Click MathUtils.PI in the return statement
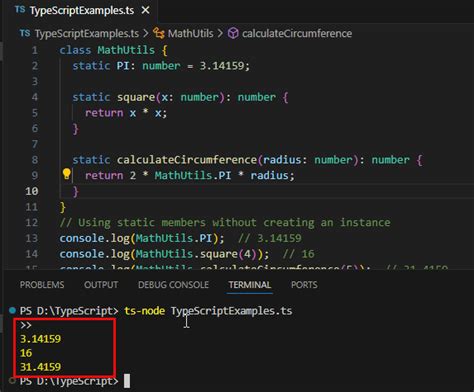Image resolution: width=474 pixels, height=392 pixels. tap(193, 175)
